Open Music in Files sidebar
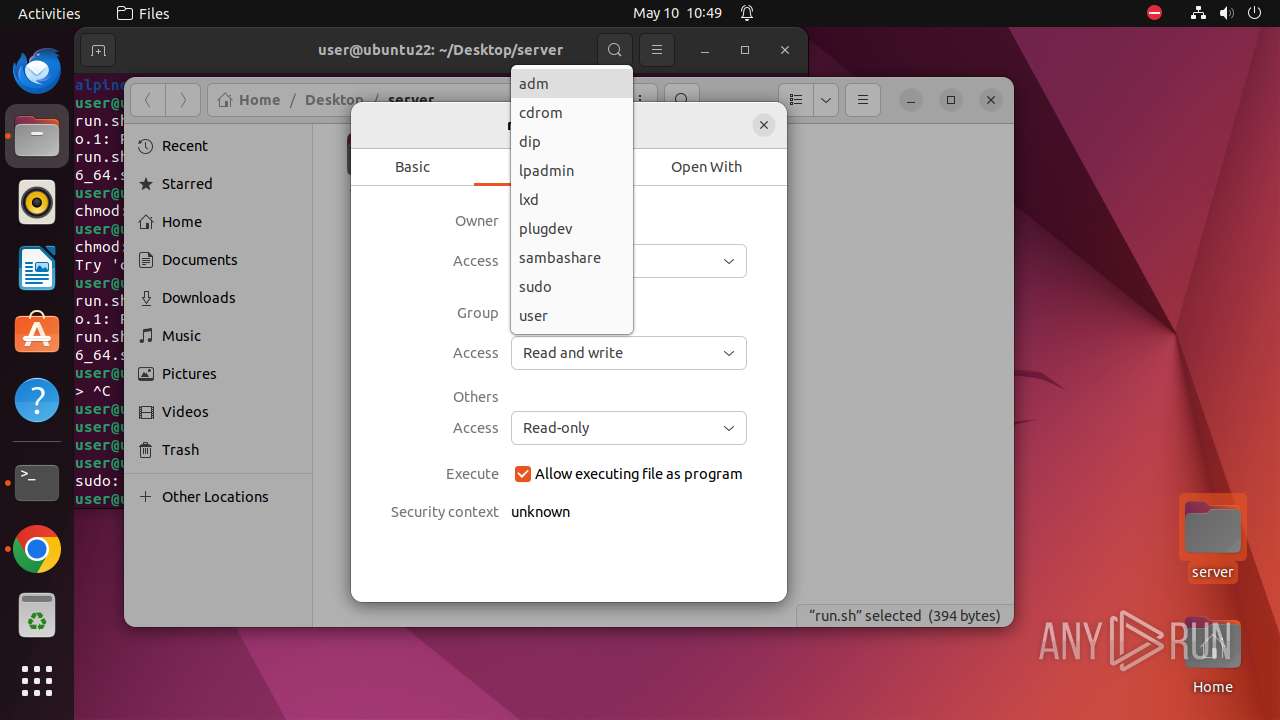This screenshot has width=1280, height=720. [218, 336]
